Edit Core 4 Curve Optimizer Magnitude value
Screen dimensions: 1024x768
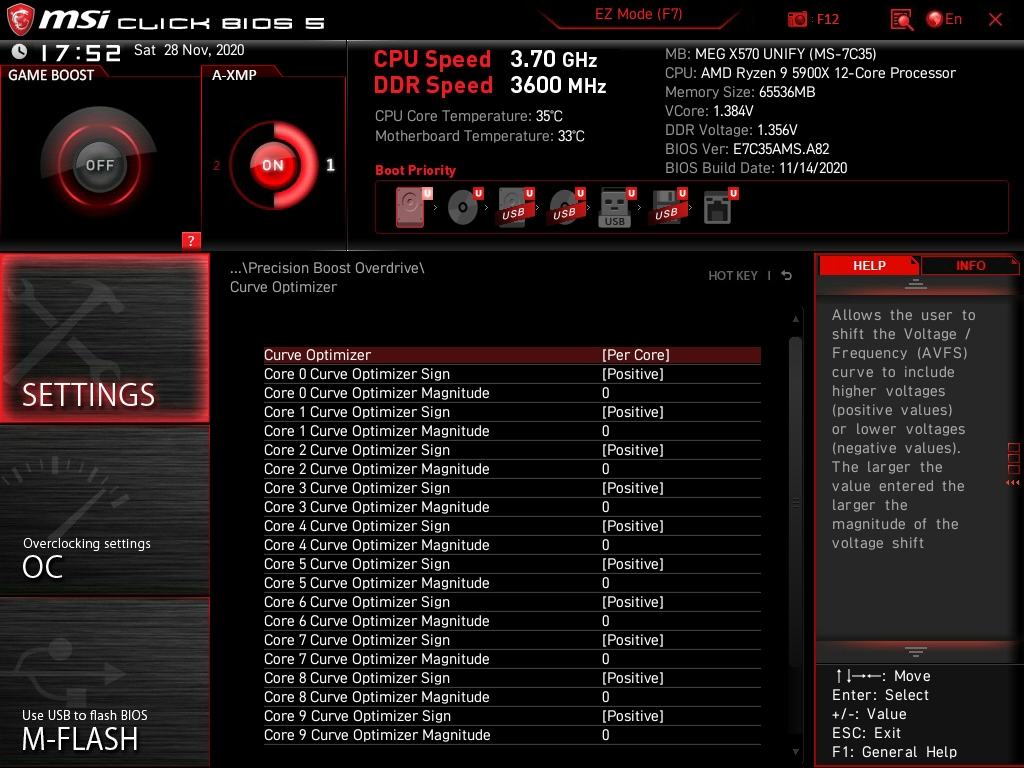[605, 545]
